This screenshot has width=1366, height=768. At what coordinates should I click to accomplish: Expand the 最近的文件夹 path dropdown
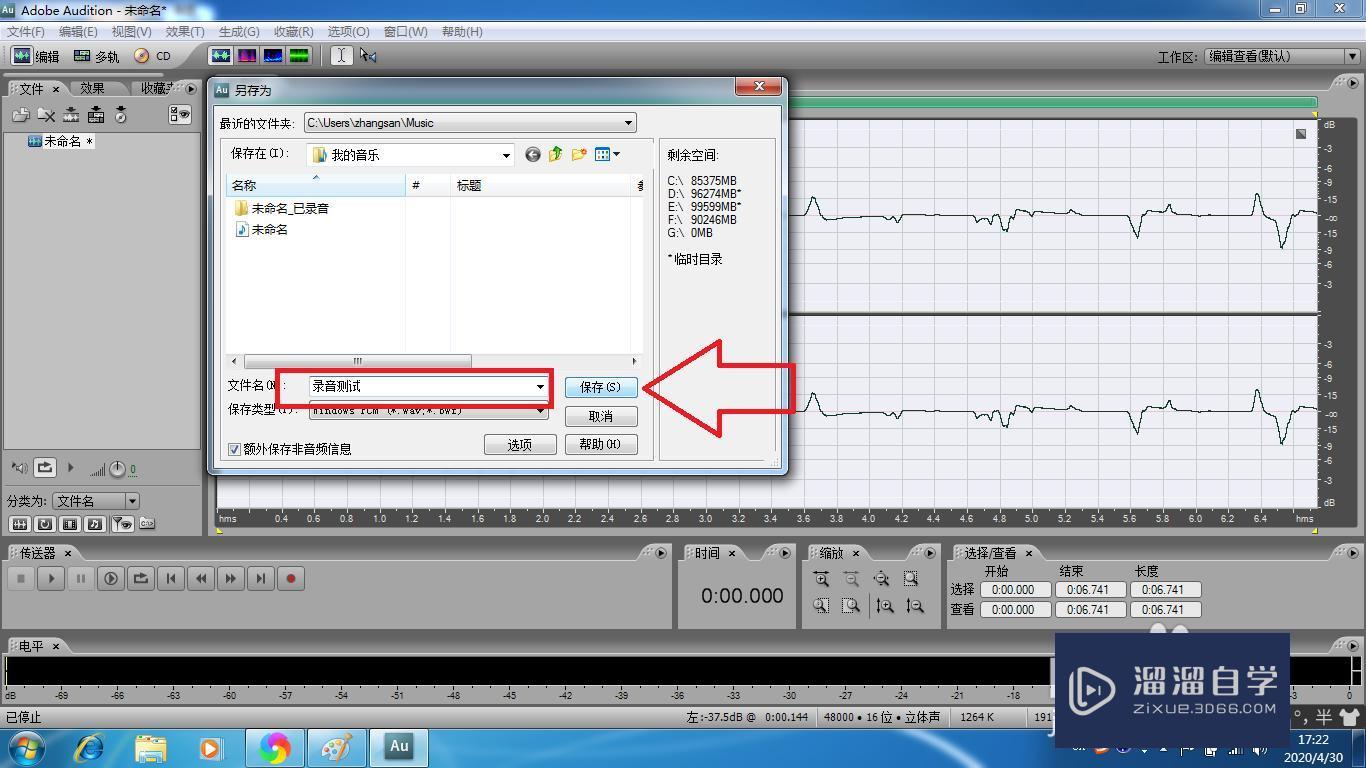[628, 123]
